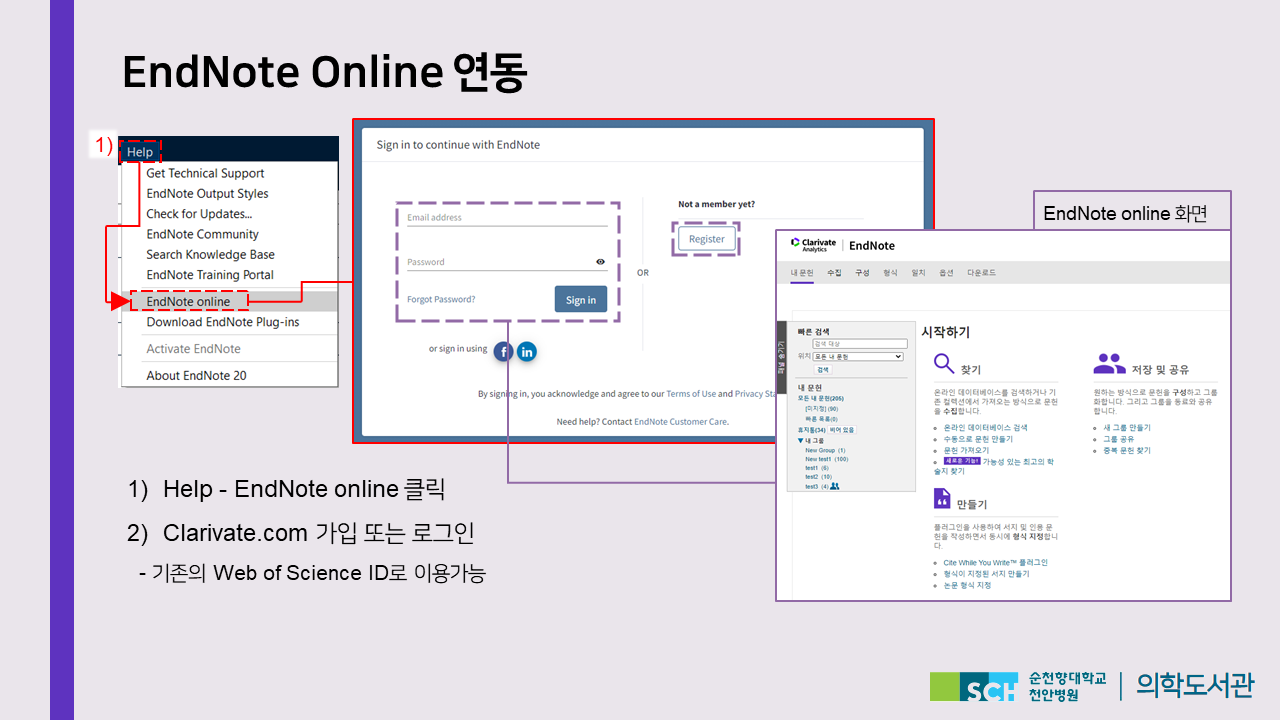Switch to the 구성 tab
1280x720 pixels.
pyautogui.click(x=862, y=273)
